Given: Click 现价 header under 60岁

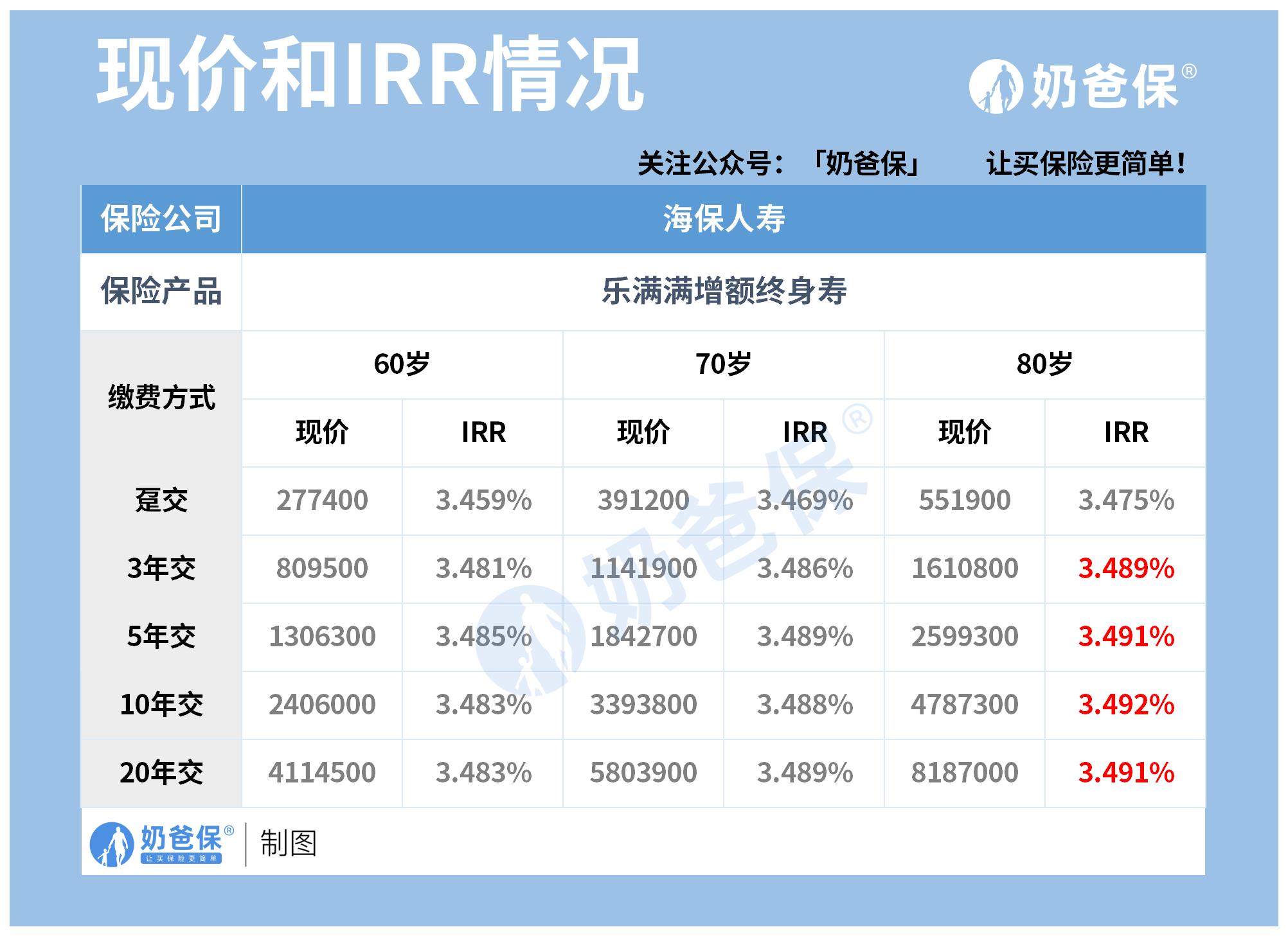Looking at the screenshot, I should coord(322,432).
